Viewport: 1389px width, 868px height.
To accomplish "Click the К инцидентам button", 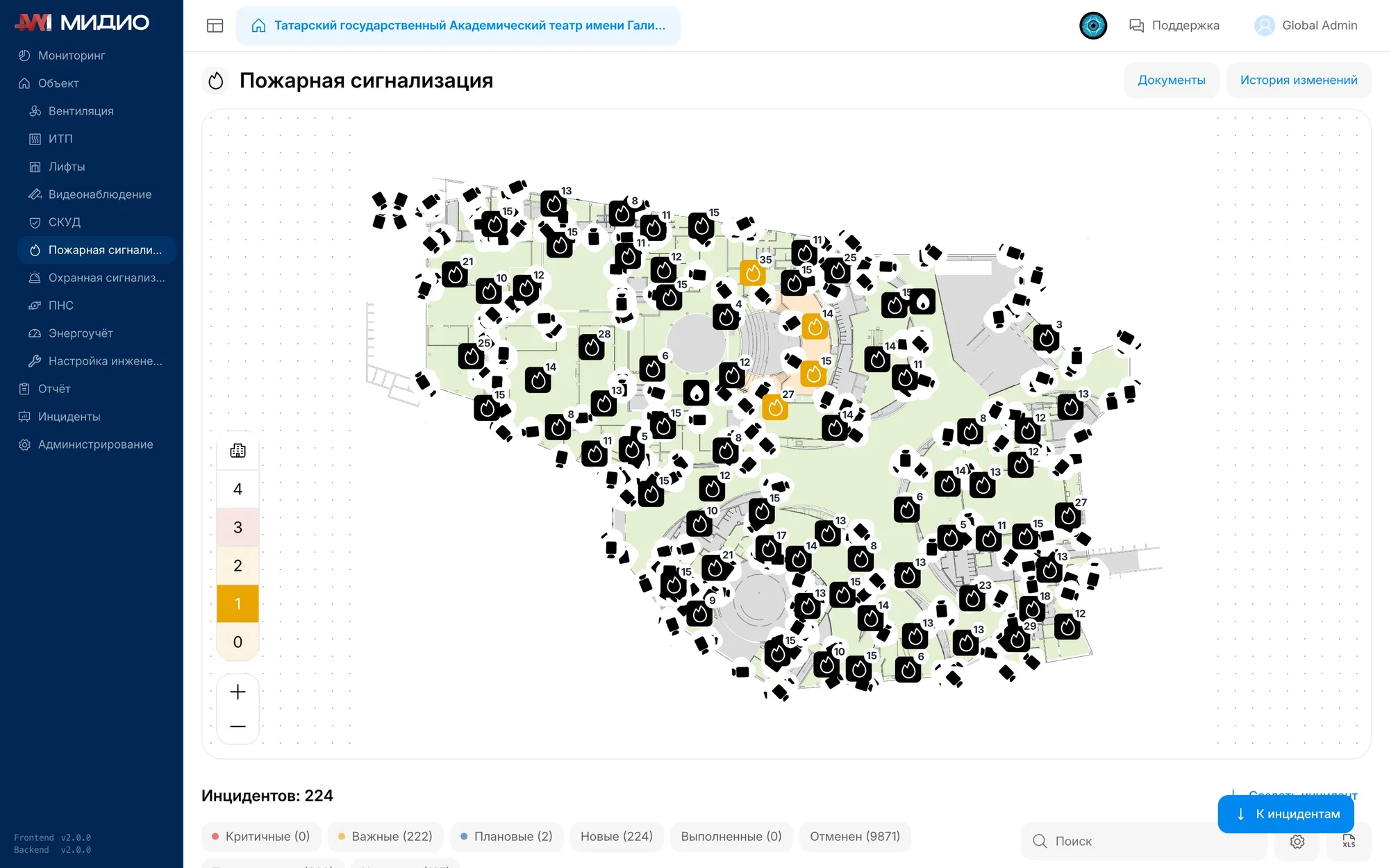I will pyautogui.click(x=1286, y=814).
